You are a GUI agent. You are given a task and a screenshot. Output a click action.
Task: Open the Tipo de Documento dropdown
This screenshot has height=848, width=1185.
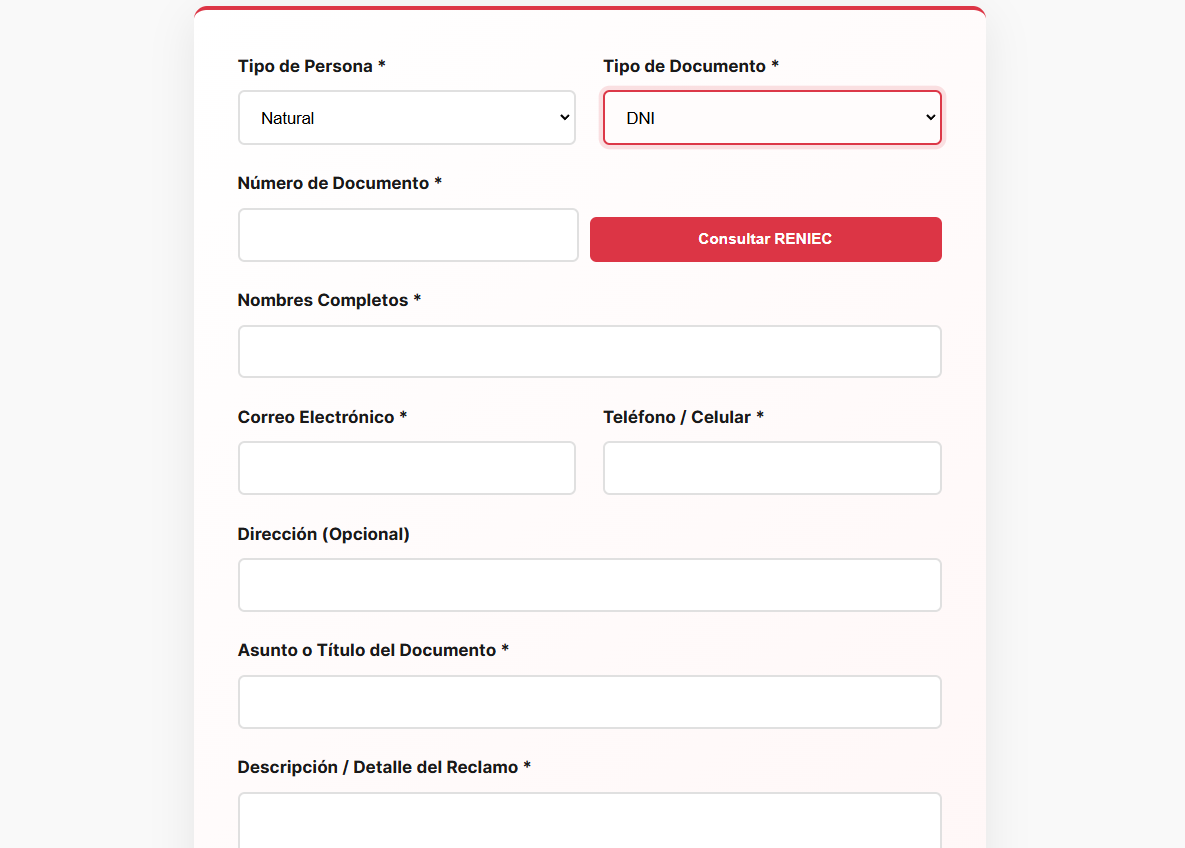(x=771, y=118)
